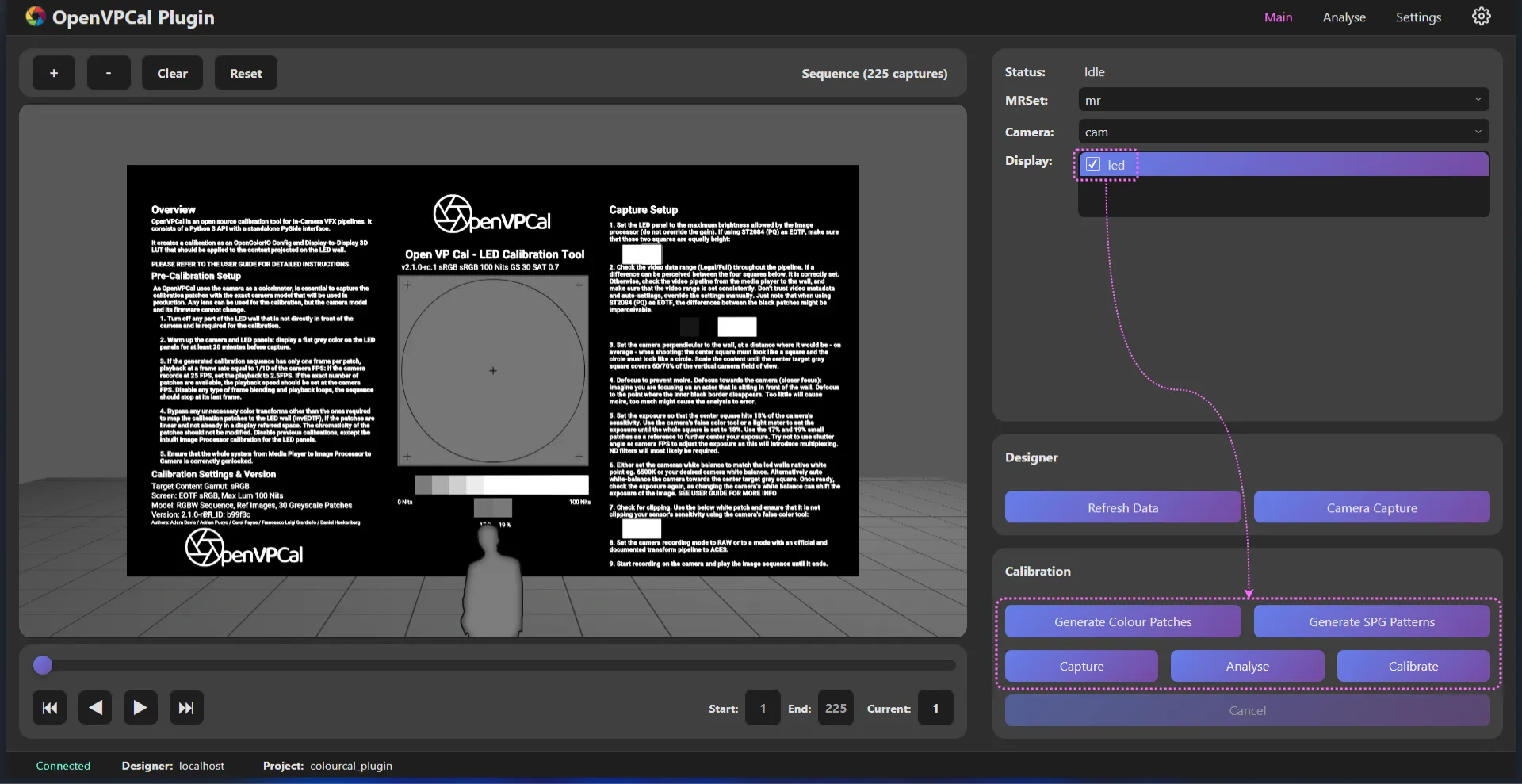The height and width of the screenshot is (784, 1522).
Task: Click the minus button above viewport
Action: (109, 73)
